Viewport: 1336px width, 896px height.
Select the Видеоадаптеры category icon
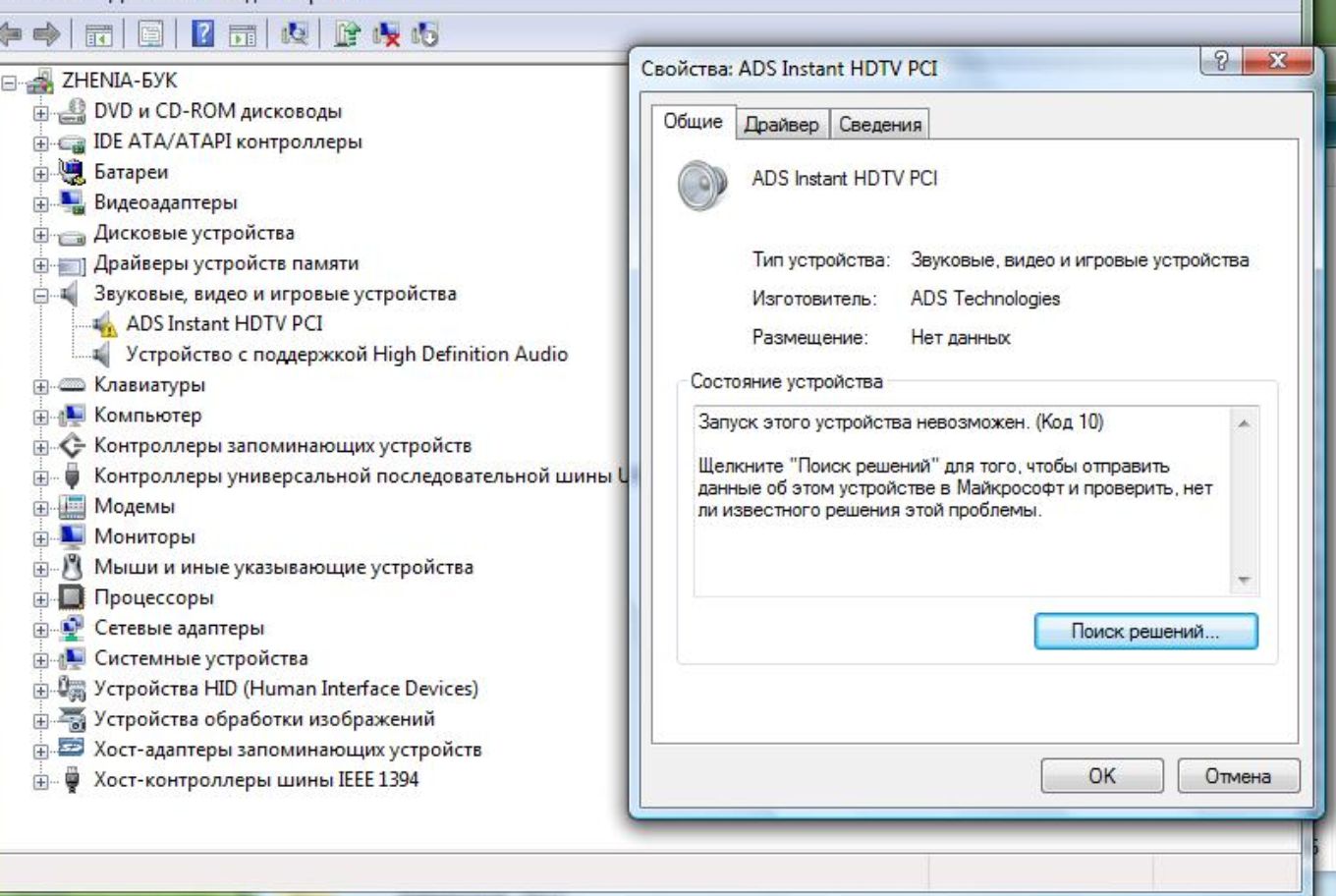[x=72, y=202]
